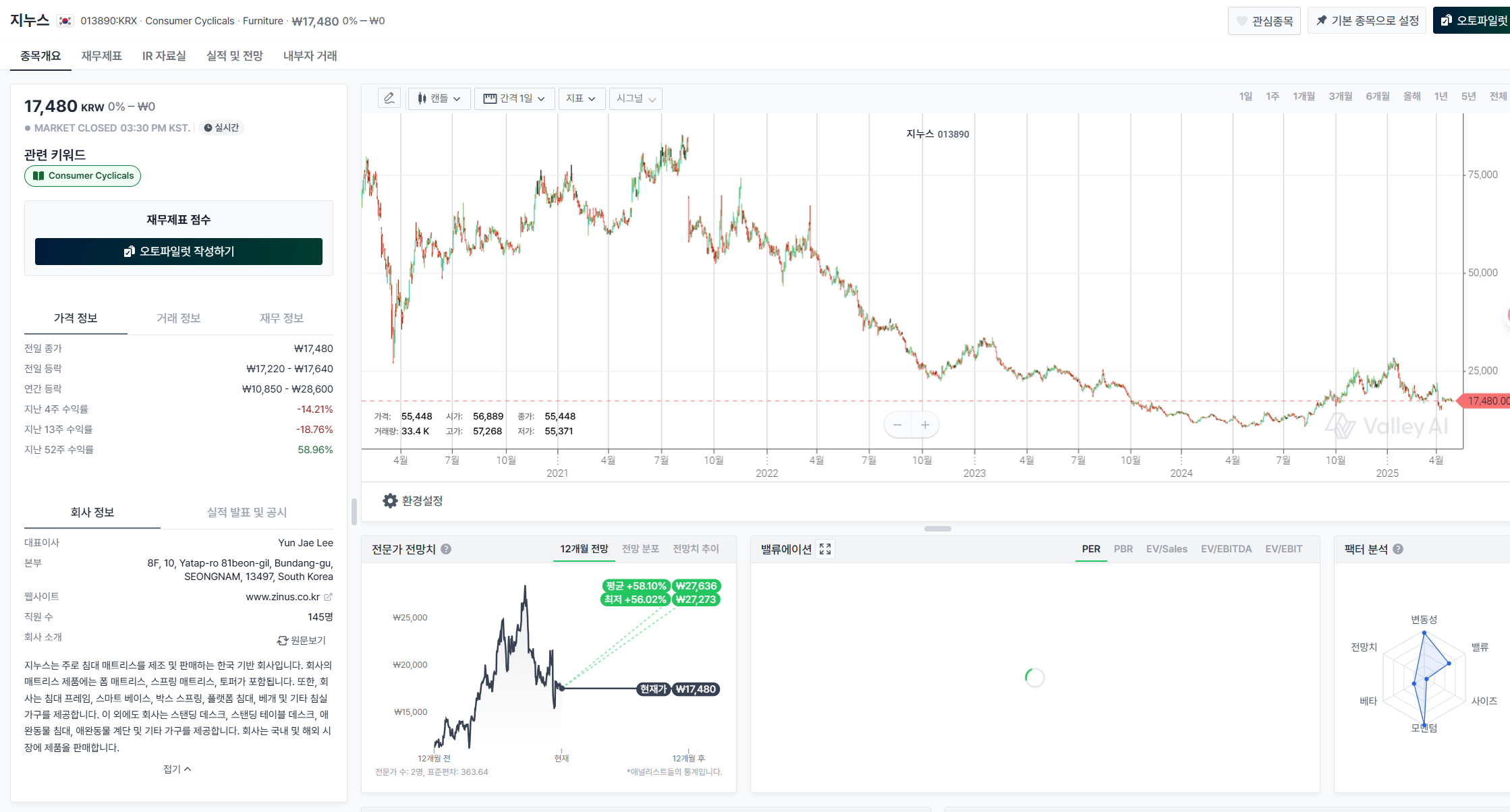Select the PBR valuation tab
Screen dimensions: 1510x812
(1123, 549)
